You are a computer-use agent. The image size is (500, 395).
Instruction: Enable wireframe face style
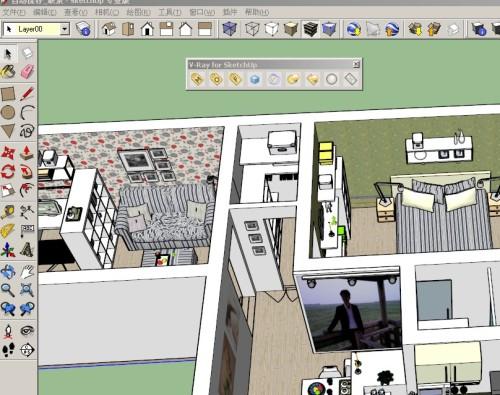tap(252, 29)
